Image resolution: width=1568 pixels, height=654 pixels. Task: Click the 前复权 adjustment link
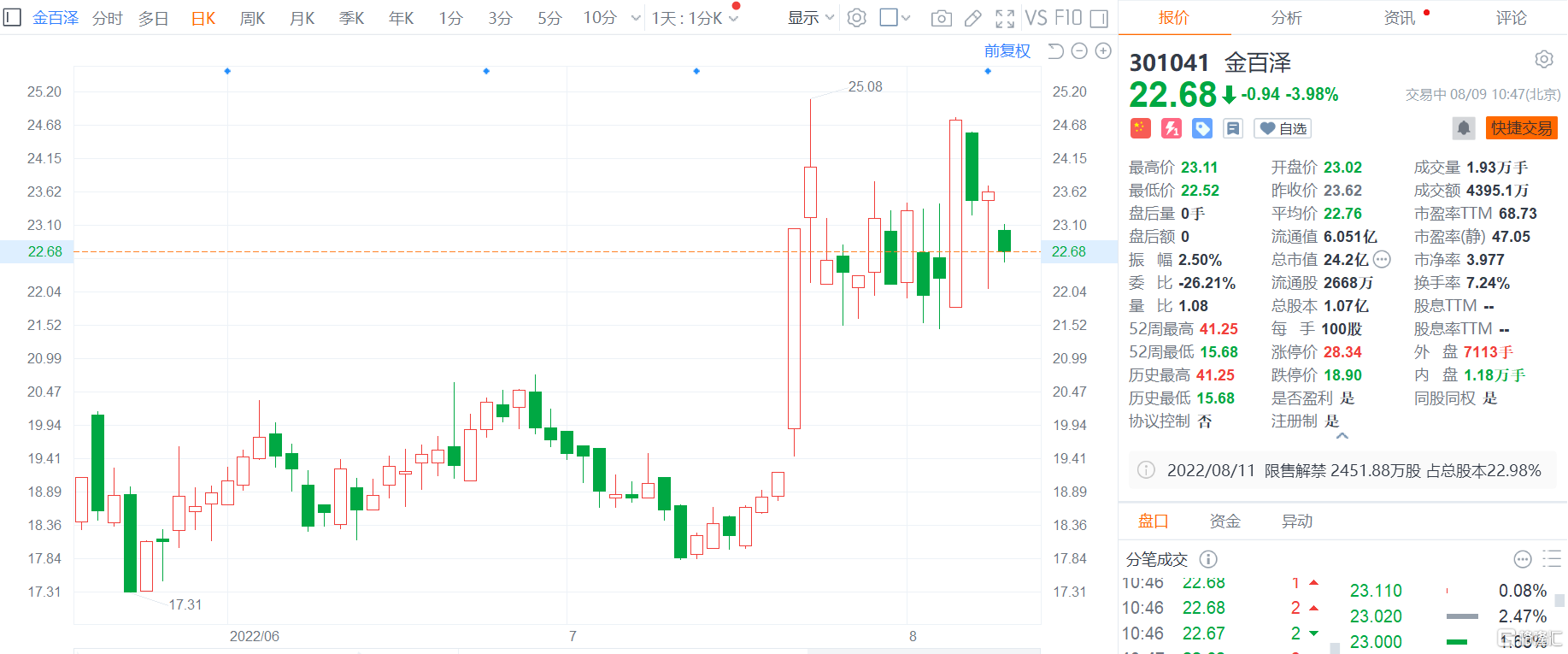1007,51
